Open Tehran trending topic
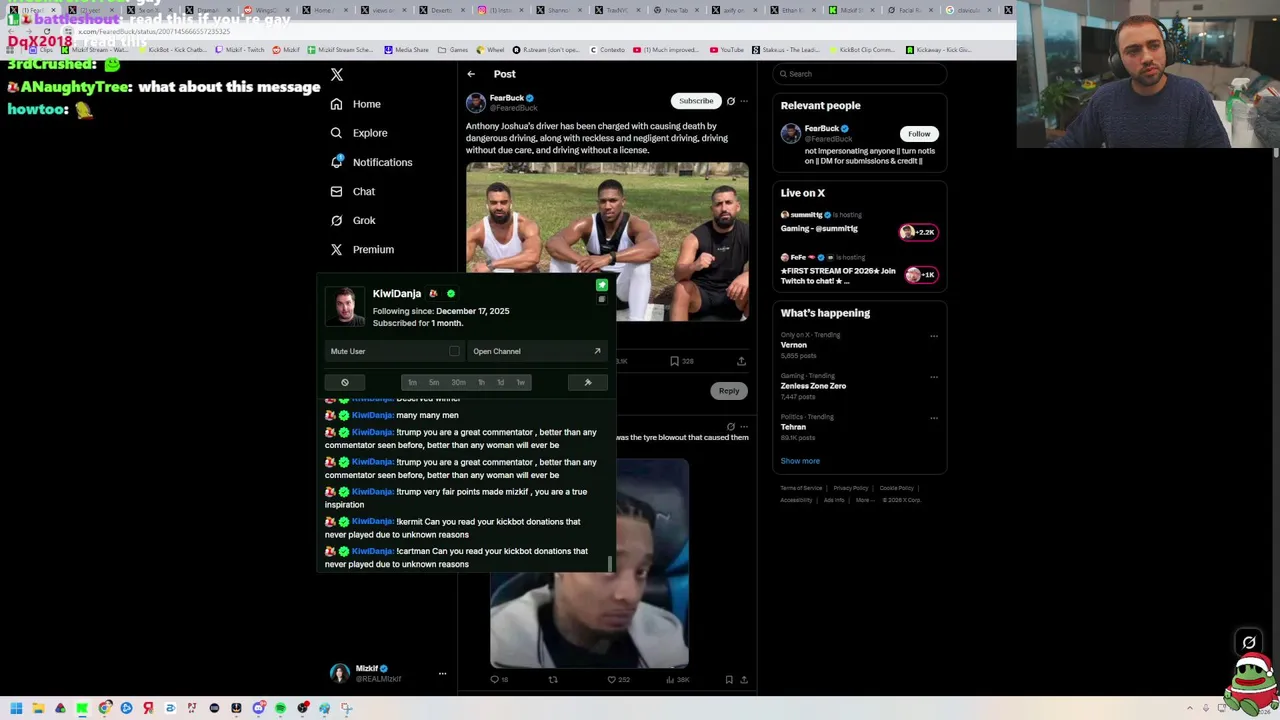Image resolution: width=1280 pixels, height=720 pixels. [793, 427]
